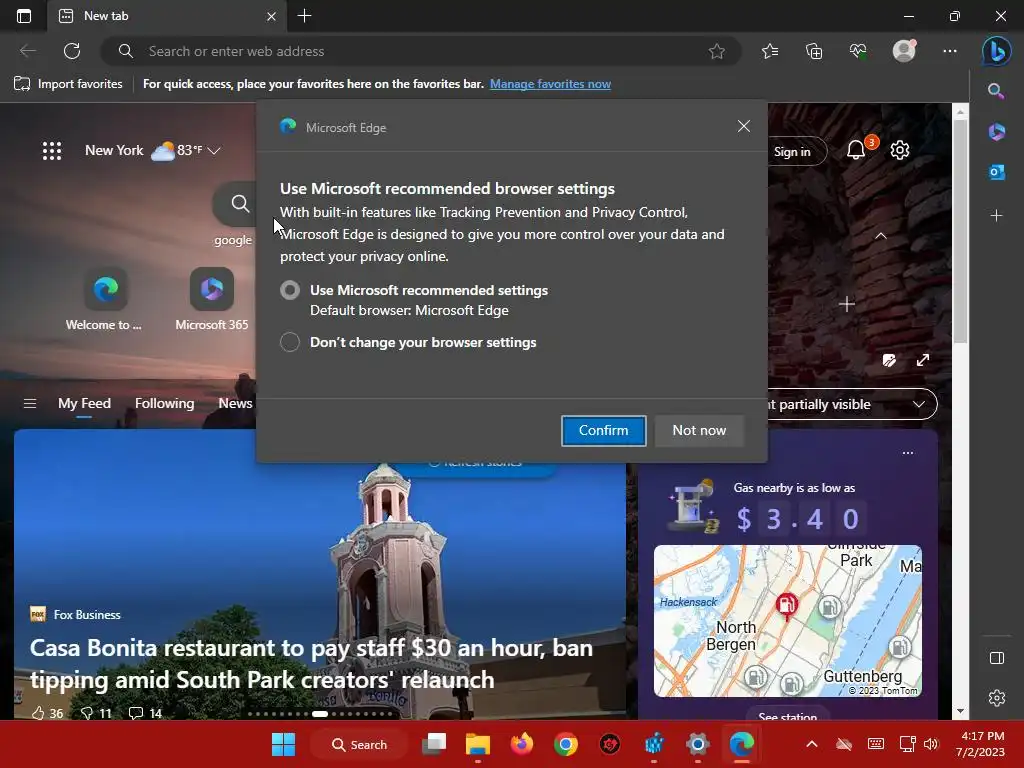Open the Favorites list icon
Screen dimensions: 1024x768
click(770, 51)
